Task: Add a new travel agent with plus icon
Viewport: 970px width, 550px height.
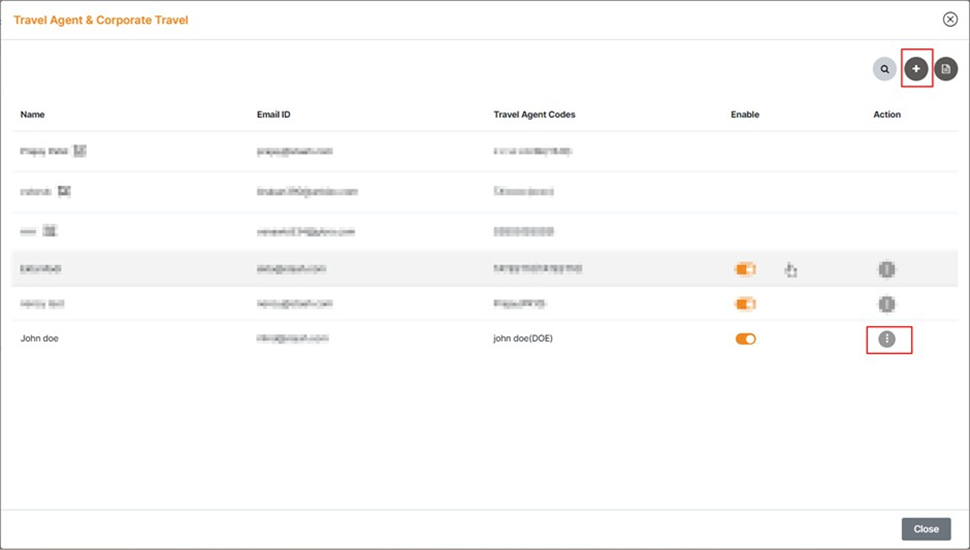Action: click(x=916, y=69)
